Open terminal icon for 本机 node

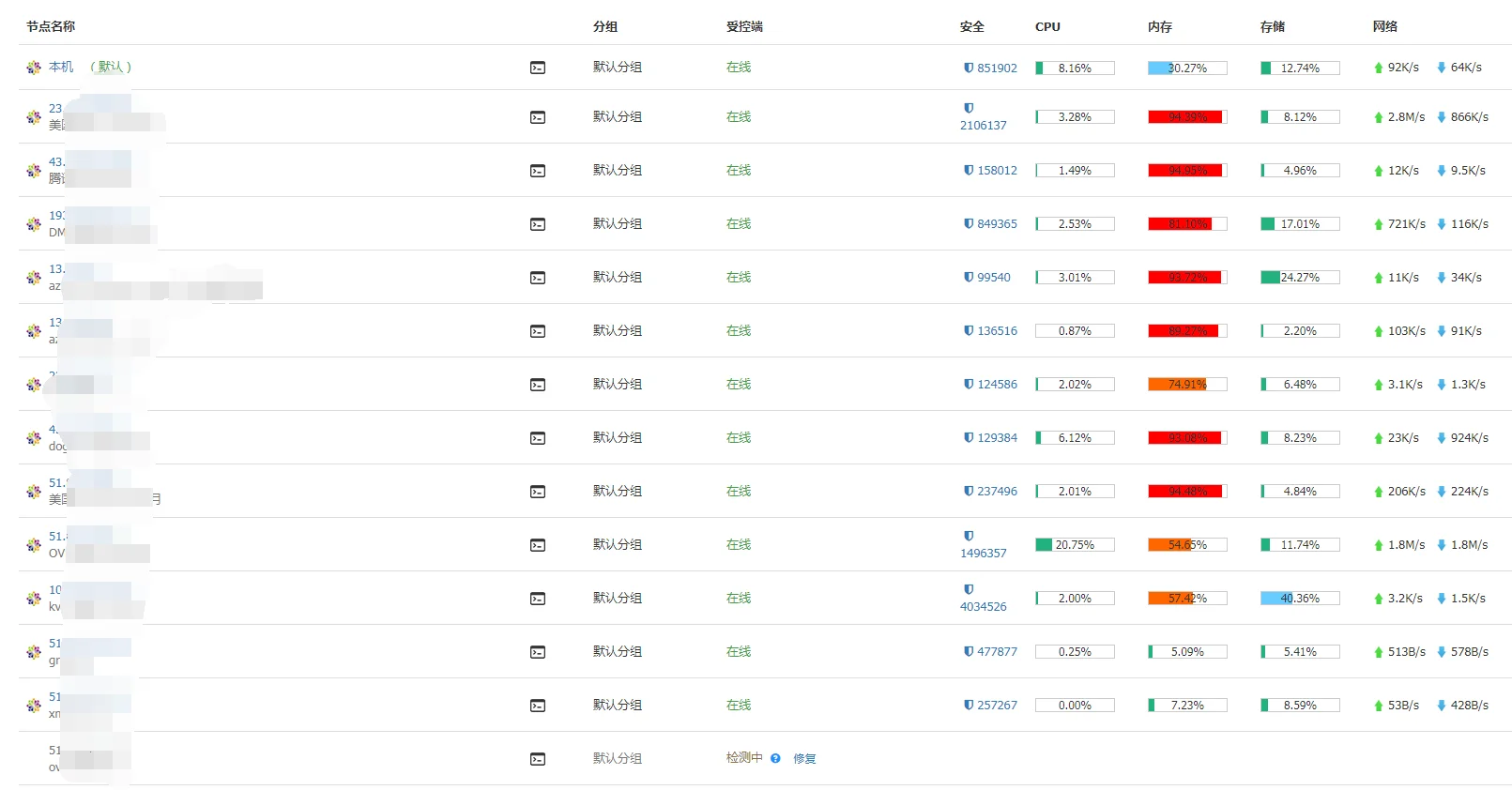click(538, 68)
